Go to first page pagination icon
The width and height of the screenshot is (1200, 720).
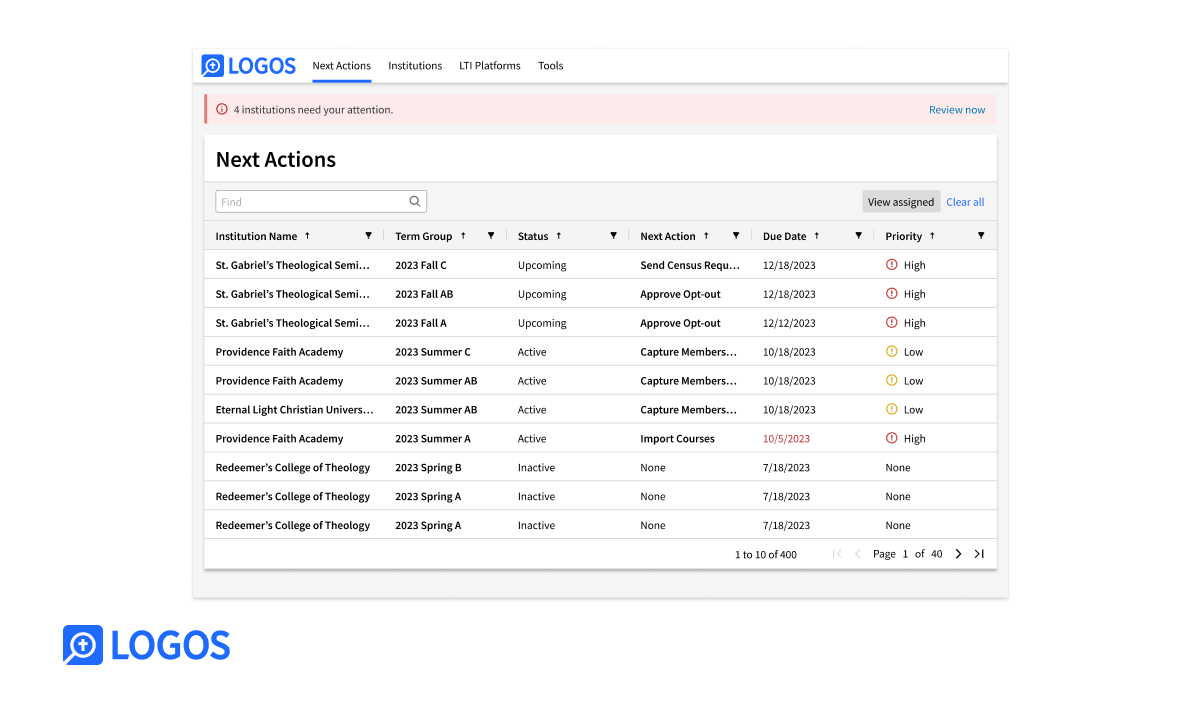click(837, 554)
